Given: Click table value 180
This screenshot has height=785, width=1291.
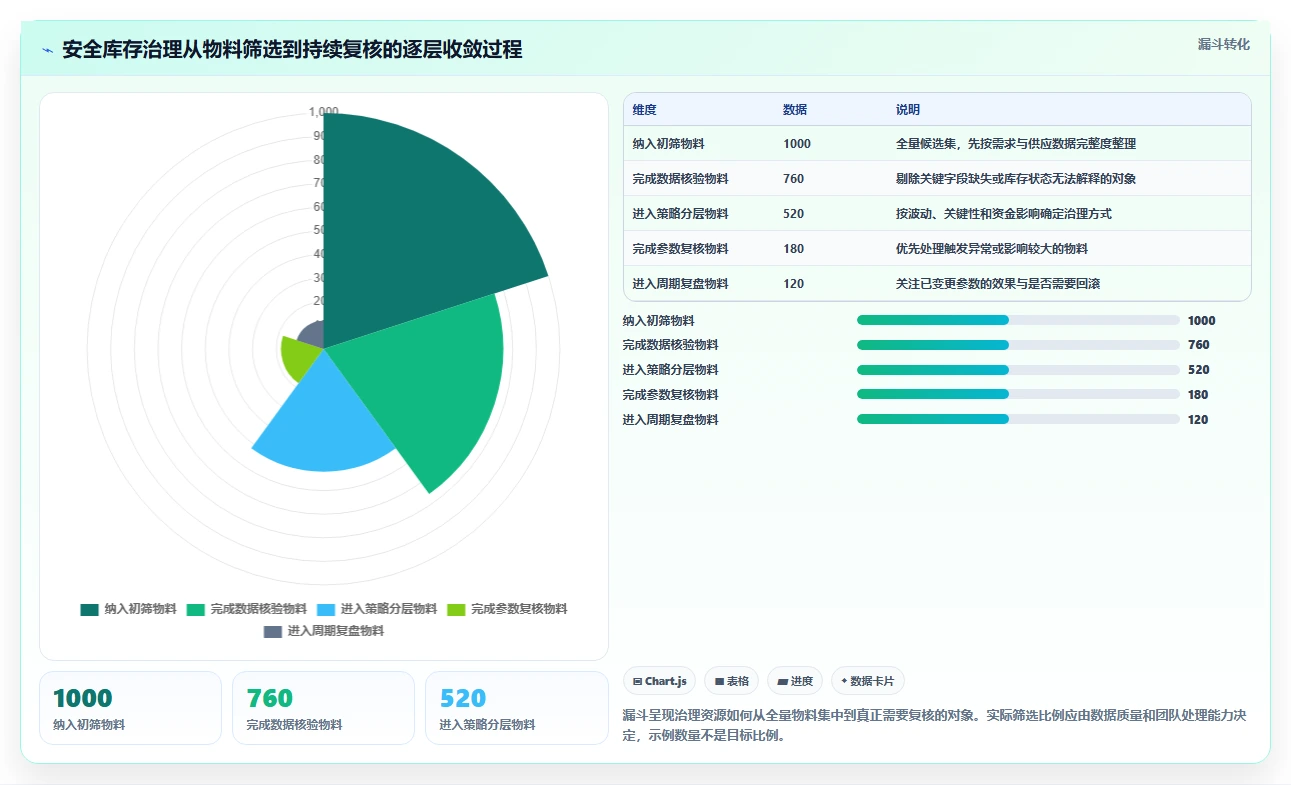Looking at the screenshot, I should tap(794, 249).
